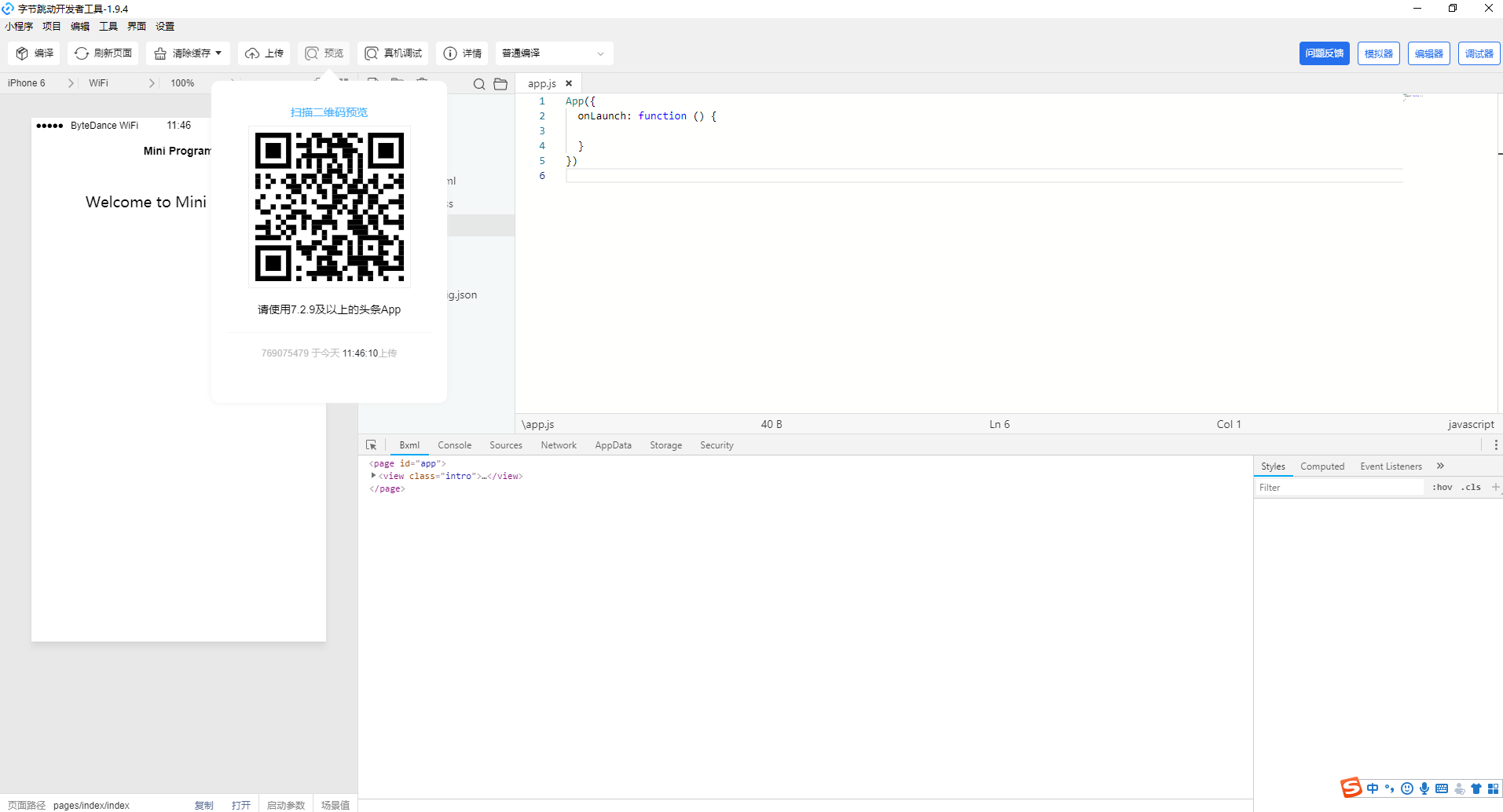Open the 编辑 menu

pos(80,27)
